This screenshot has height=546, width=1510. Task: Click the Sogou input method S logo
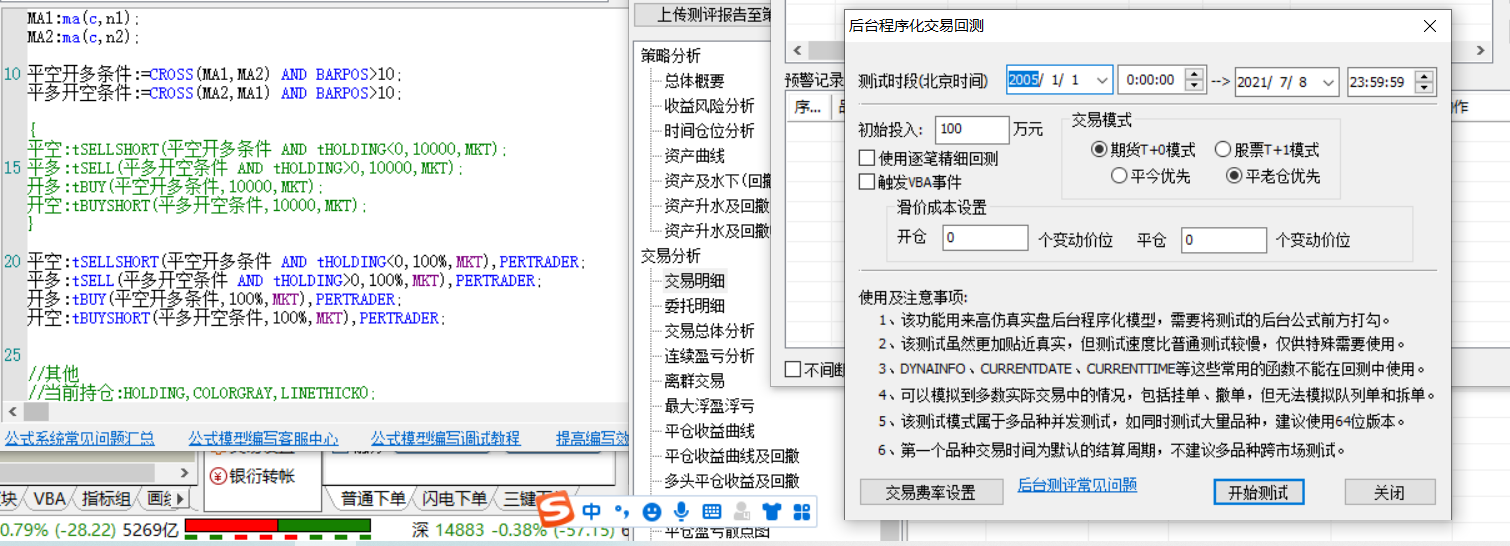(x=554, y=511)
